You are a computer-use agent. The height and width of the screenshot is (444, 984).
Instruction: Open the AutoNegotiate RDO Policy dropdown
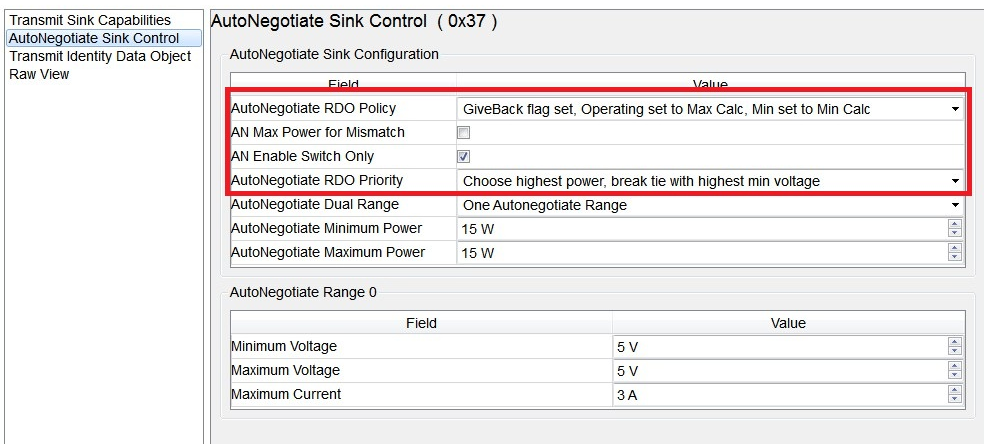tap(710, 109)
